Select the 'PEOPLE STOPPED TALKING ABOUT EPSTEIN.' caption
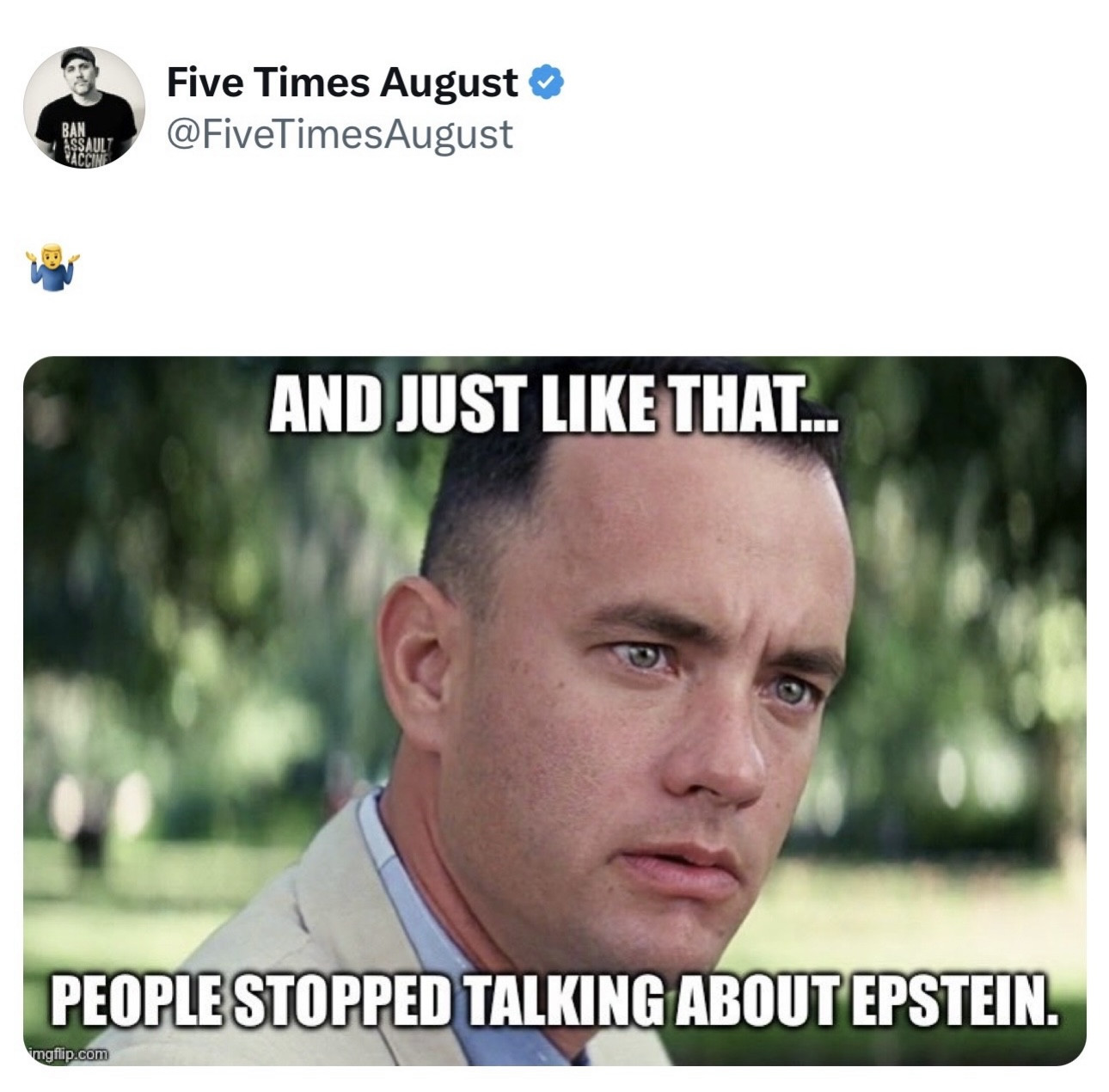1109x1092 pixels. (553, 999)
